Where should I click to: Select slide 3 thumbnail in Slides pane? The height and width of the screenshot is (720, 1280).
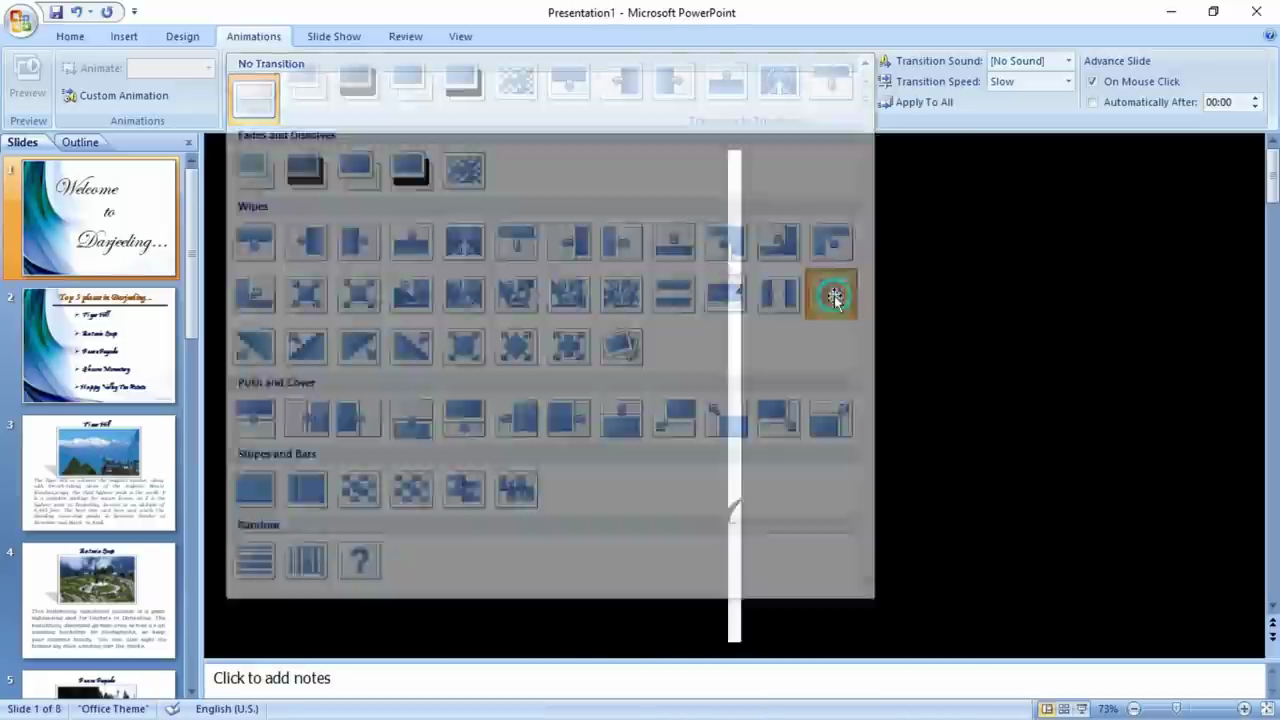point(99,473)
